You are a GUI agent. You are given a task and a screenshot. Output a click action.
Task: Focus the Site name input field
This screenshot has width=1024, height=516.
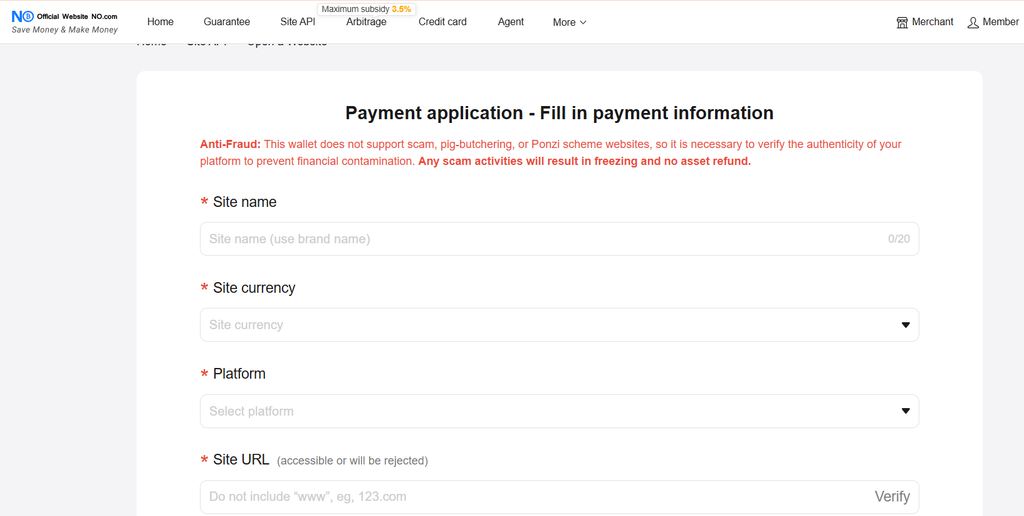click(559, 239)
